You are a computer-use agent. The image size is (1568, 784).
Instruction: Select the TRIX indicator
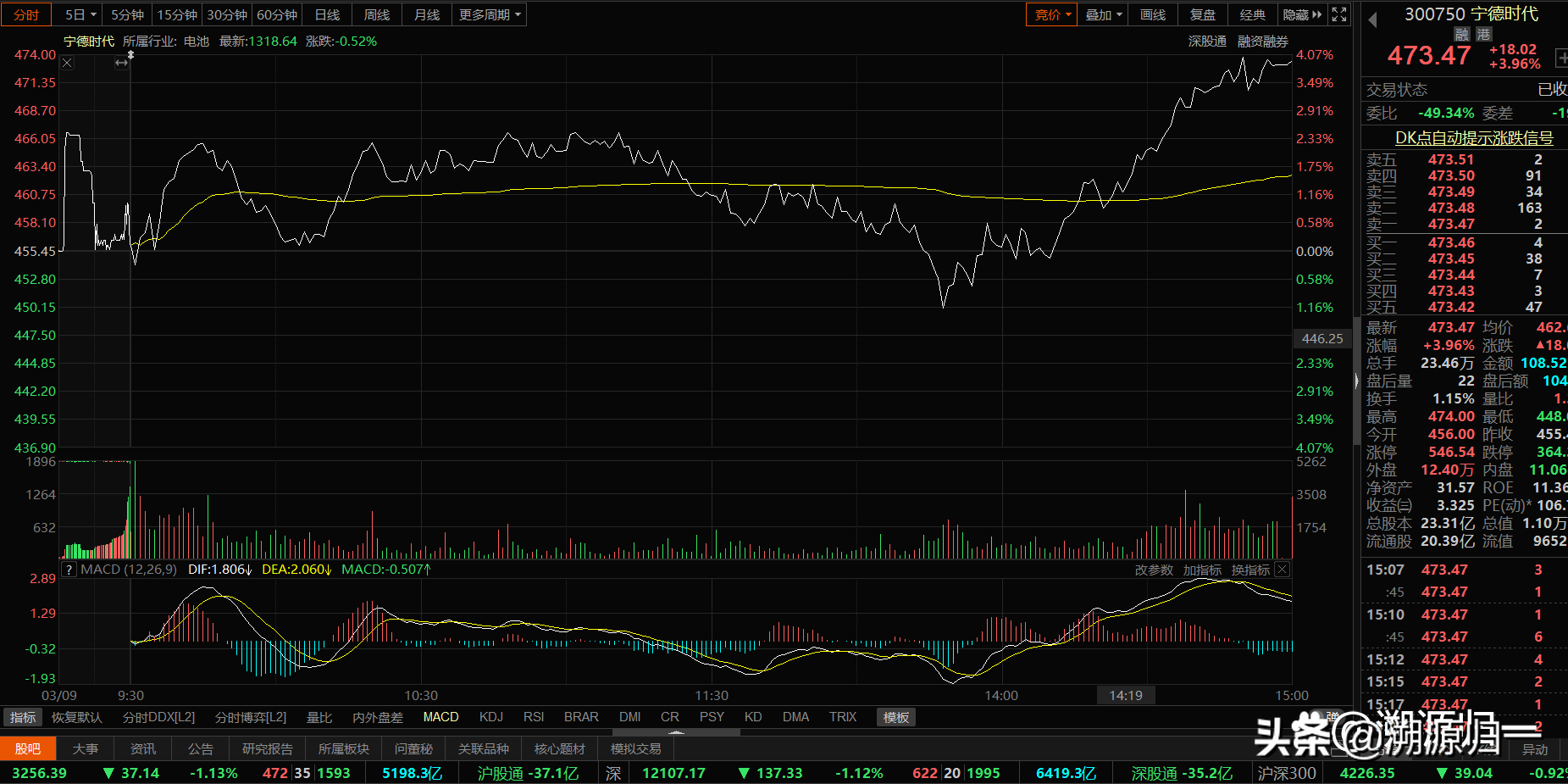tap(843, 717)
